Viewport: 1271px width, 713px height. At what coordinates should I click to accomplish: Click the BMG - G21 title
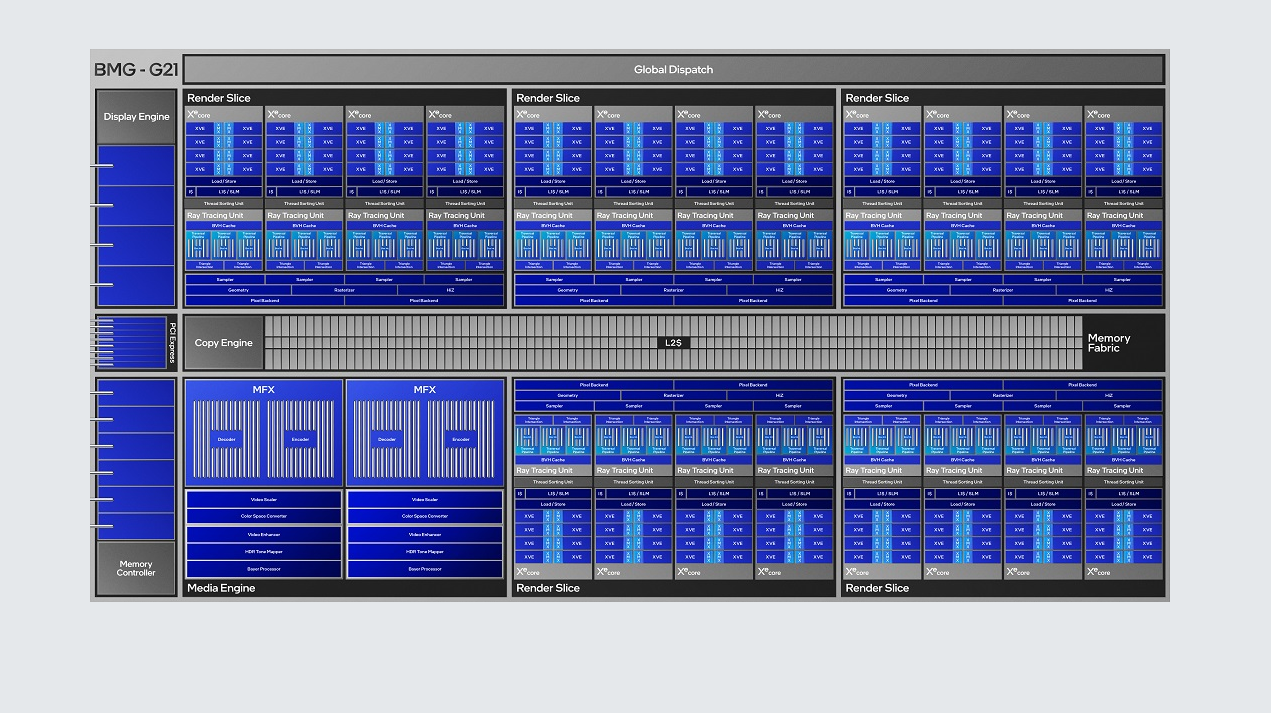point(136,70)
